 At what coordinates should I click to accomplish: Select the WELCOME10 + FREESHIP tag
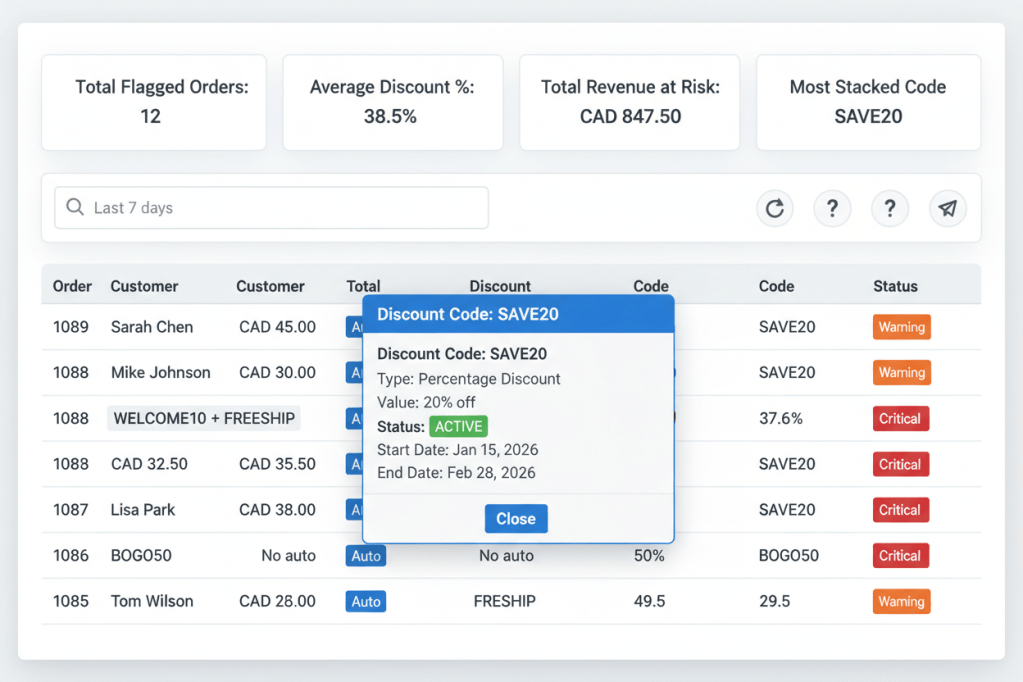pos(204,418)
